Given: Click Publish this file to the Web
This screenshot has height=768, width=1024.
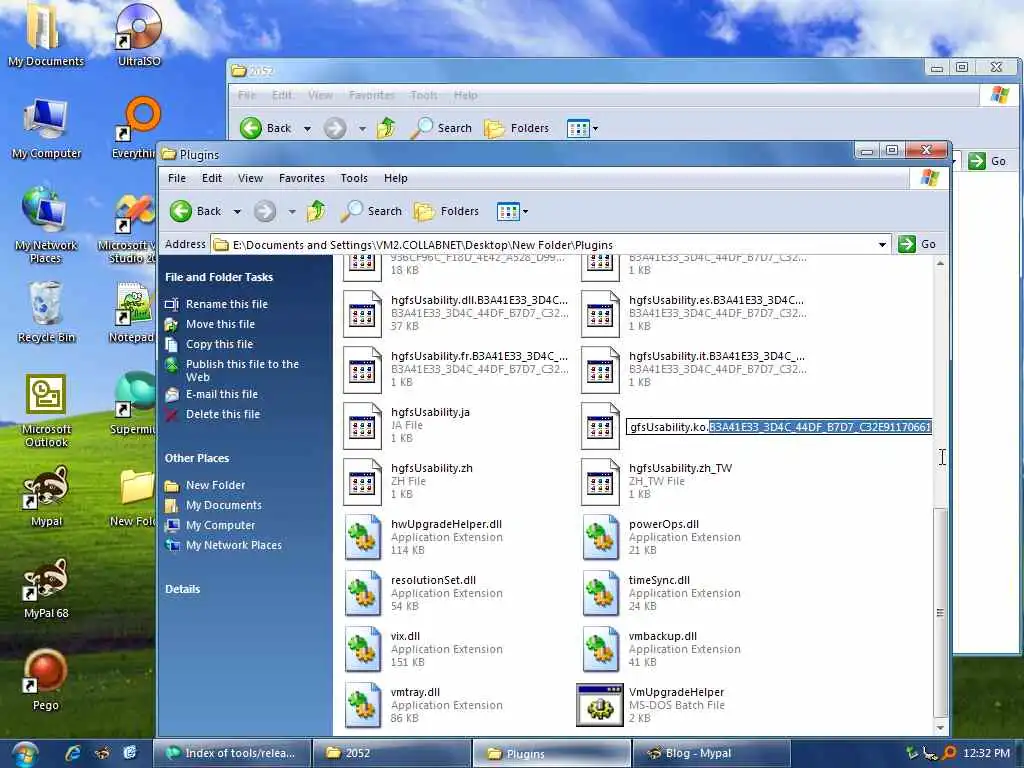Looking at the screenshot, I should [x=242, y=370].
